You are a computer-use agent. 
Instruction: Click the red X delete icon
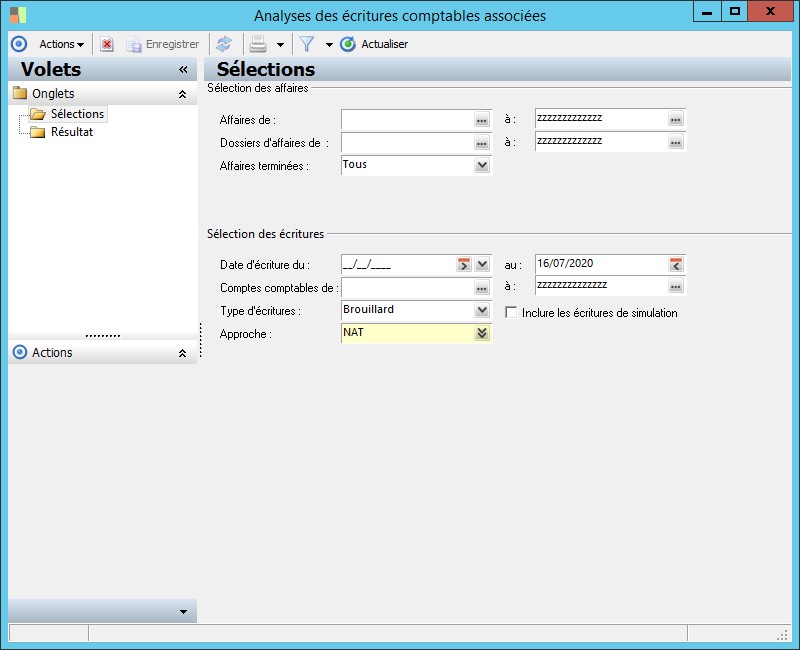click(107, 44)
